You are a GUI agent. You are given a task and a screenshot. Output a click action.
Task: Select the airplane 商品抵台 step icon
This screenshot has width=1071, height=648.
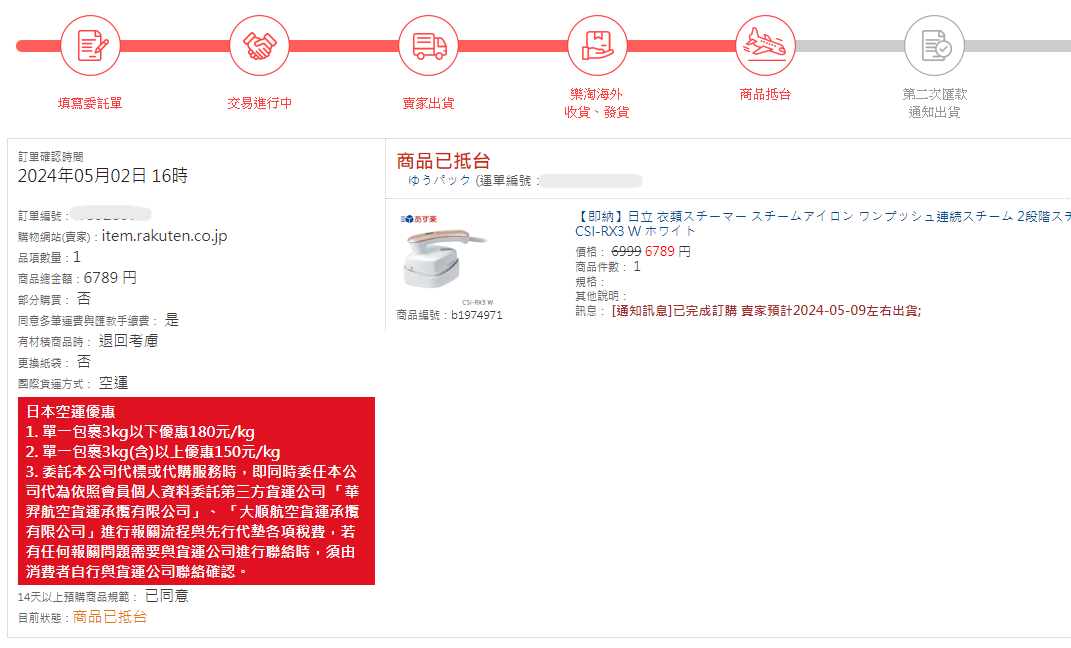click(x=766, y=46)
